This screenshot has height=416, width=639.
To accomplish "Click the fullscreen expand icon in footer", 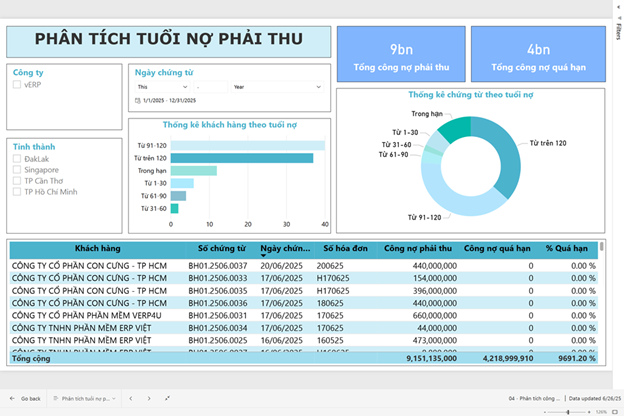I will [x=167, y=398].
